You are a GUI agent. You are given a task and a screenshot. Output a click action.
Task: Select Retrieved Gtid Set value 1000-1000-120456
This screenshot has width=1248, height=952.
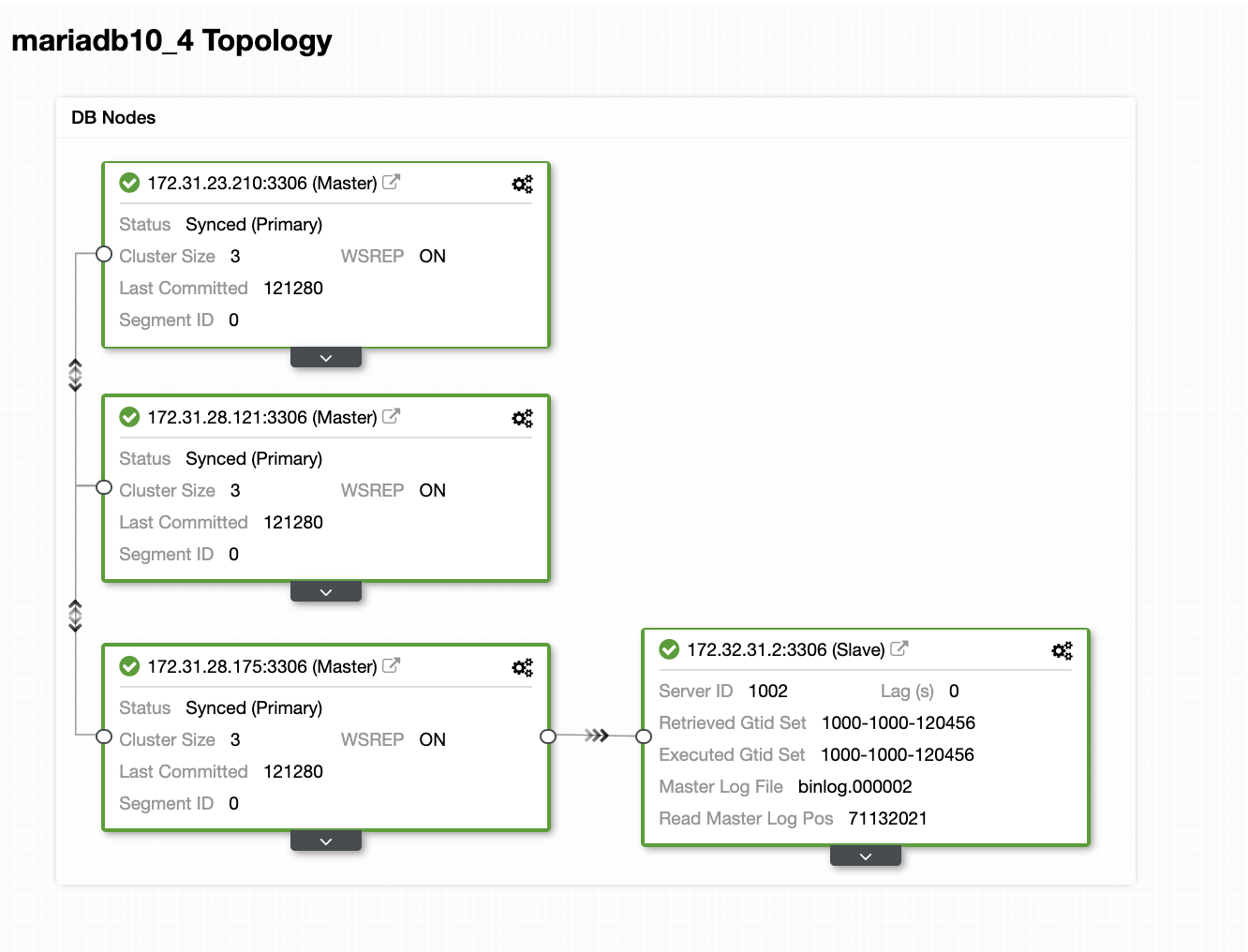pyautogui.click(x=899, y=722)
